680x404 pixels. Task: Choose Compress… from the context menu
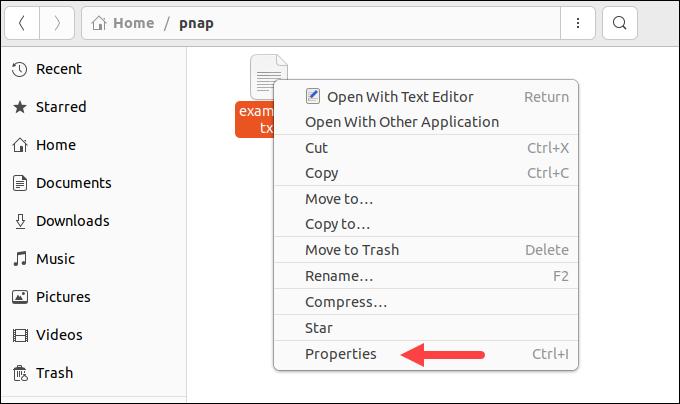pyautogui.click(x=346, y=302)
